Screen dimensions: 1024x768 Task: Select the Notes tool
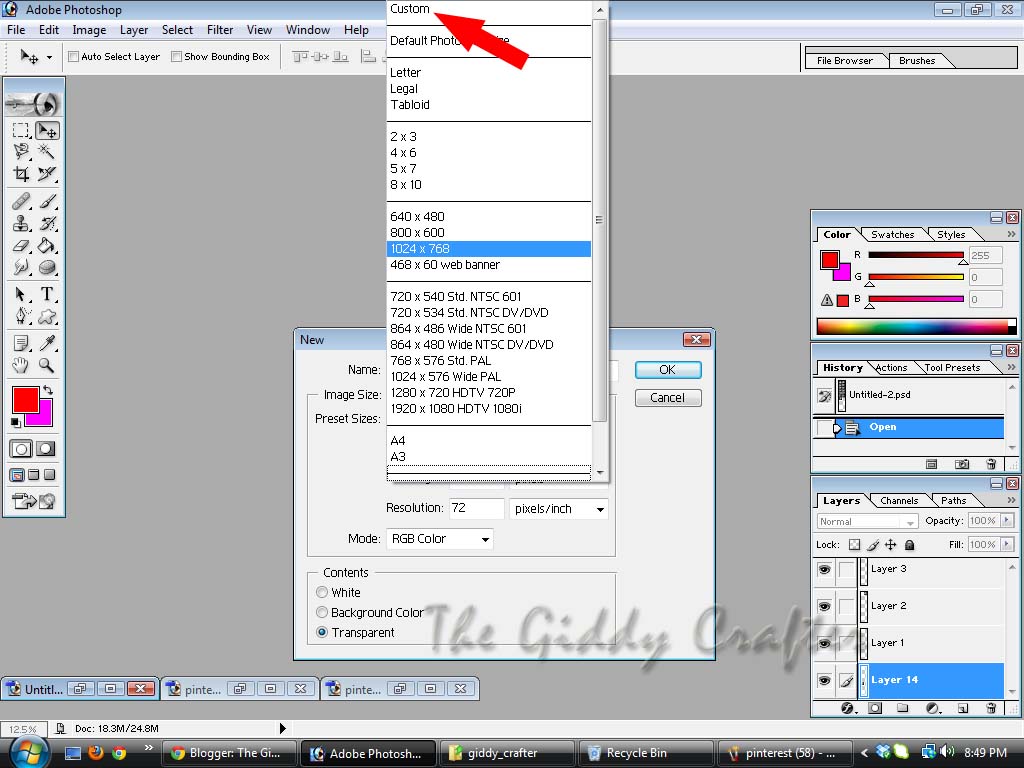point(21,344)
